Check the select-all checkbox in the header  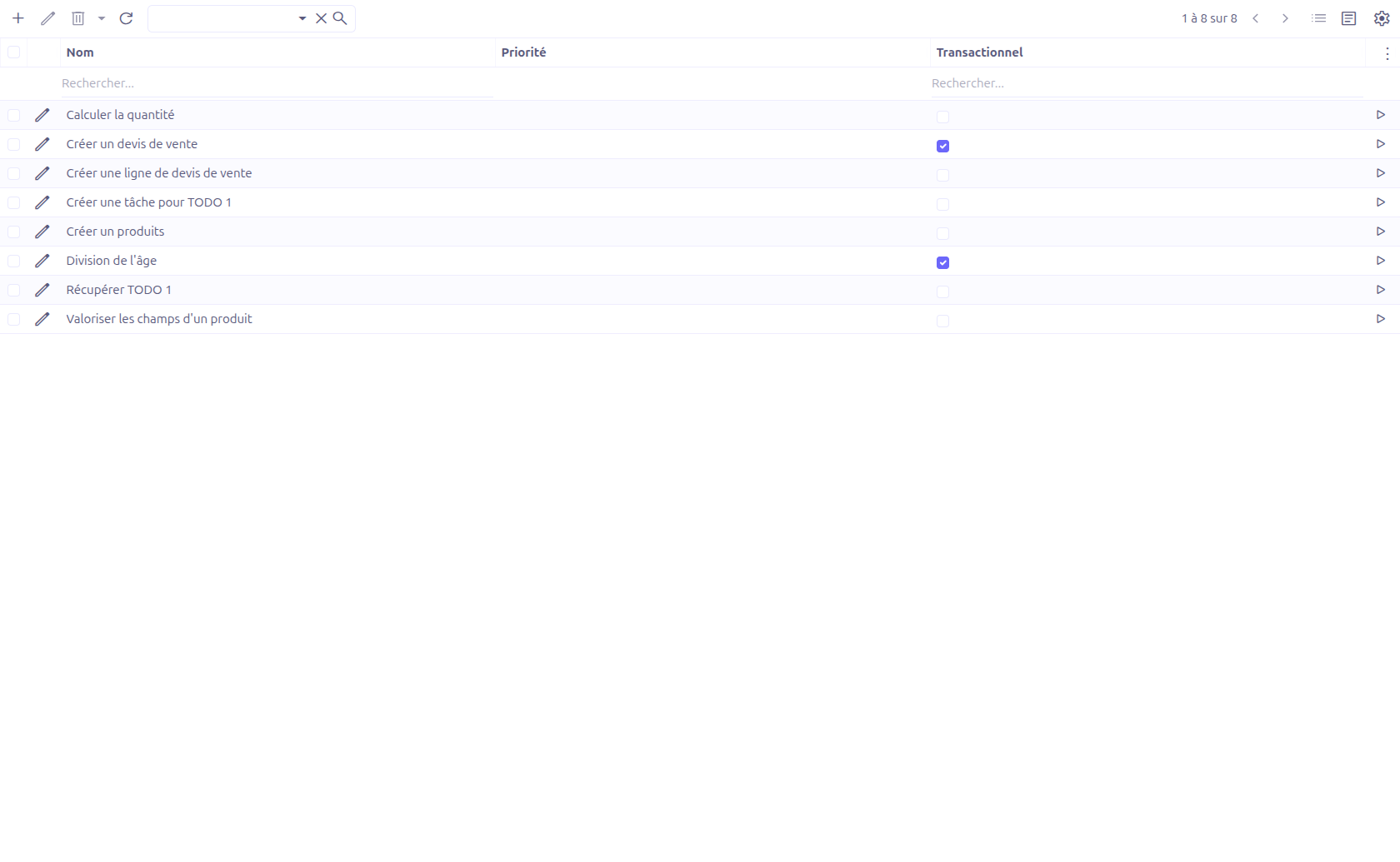click(x=13, y=52)
